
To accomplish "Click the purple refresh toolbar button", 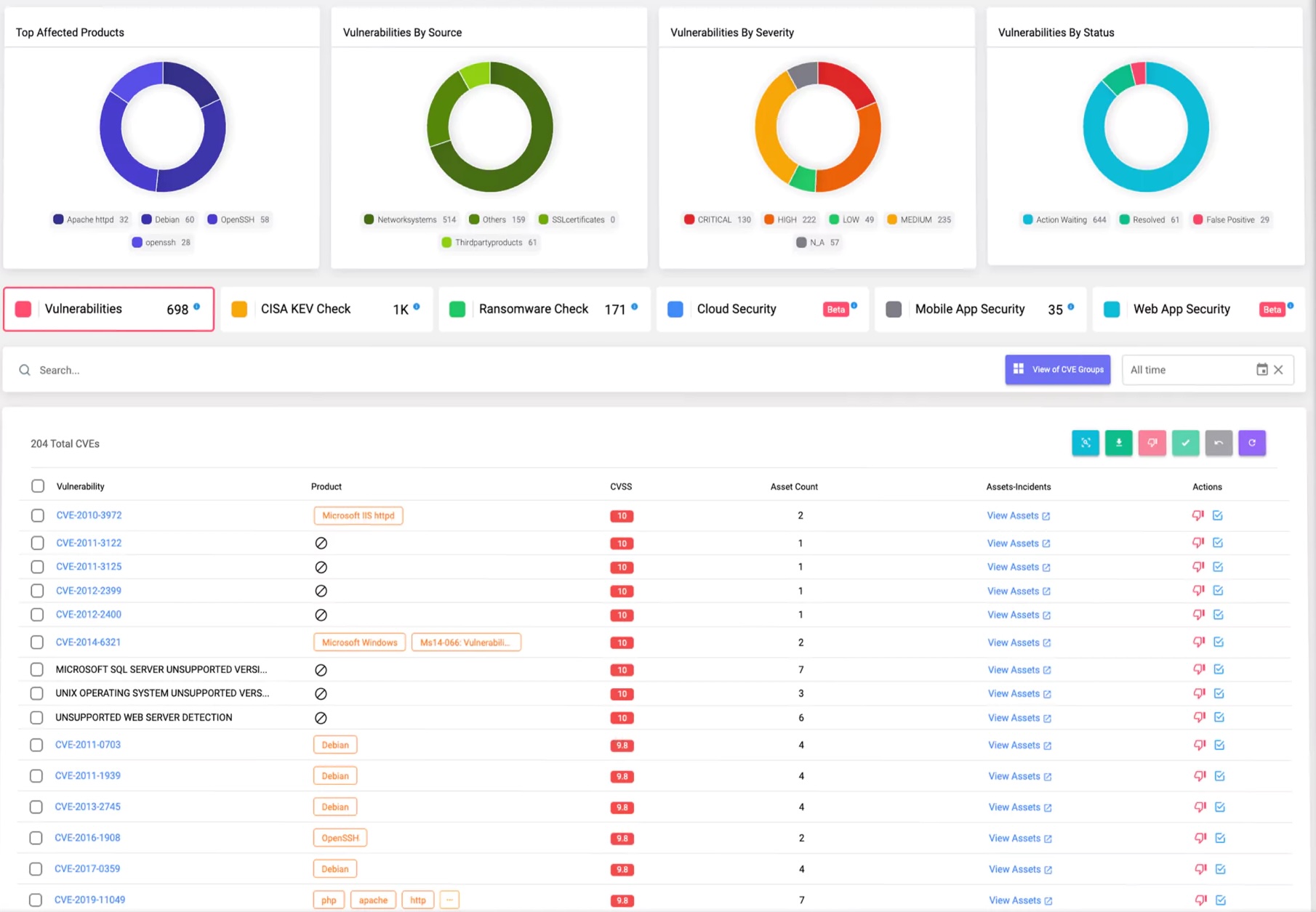I will [1252, 443].
